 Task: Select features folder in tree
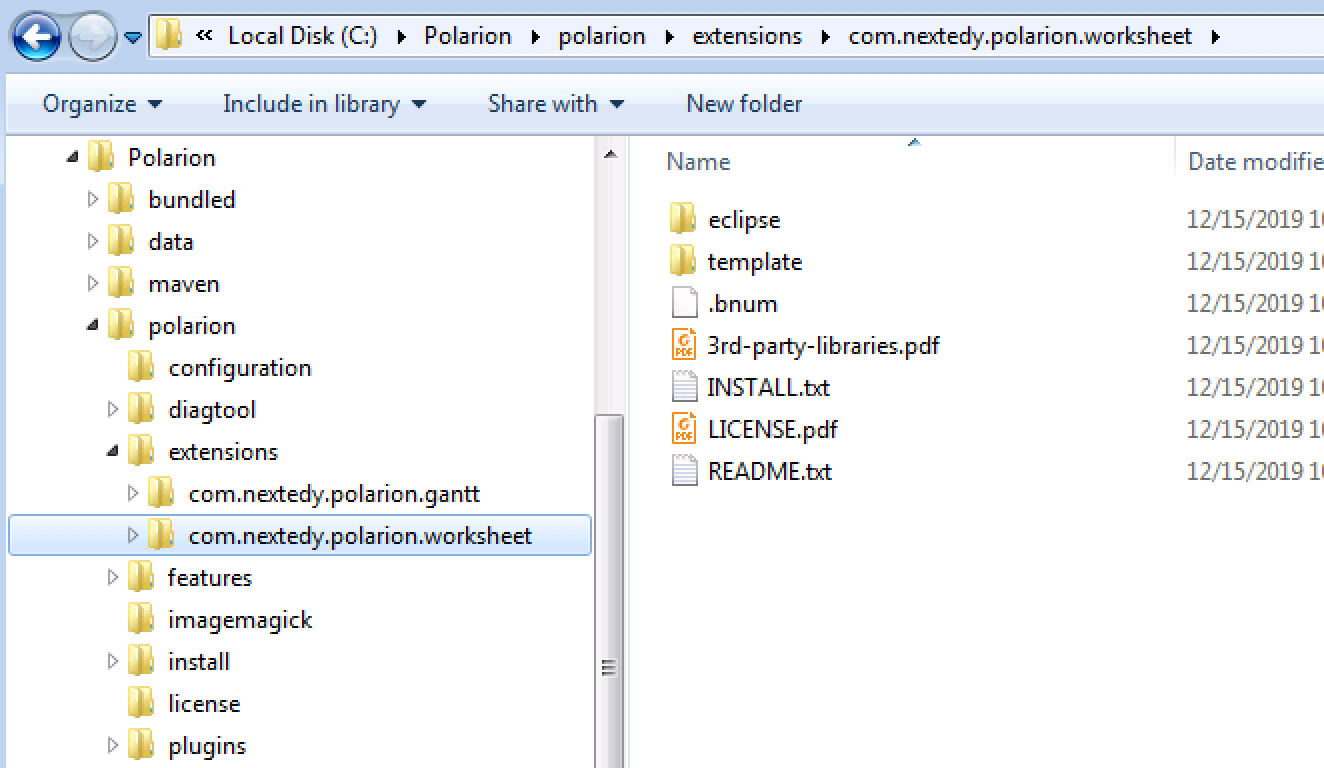[x=209, y=578]
